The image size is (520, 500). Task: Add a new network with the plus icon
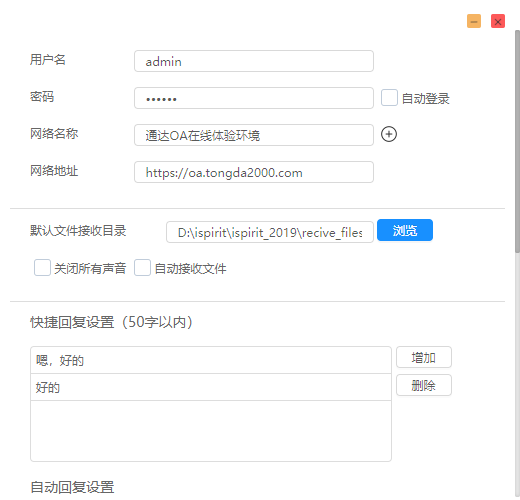[389, 134]
